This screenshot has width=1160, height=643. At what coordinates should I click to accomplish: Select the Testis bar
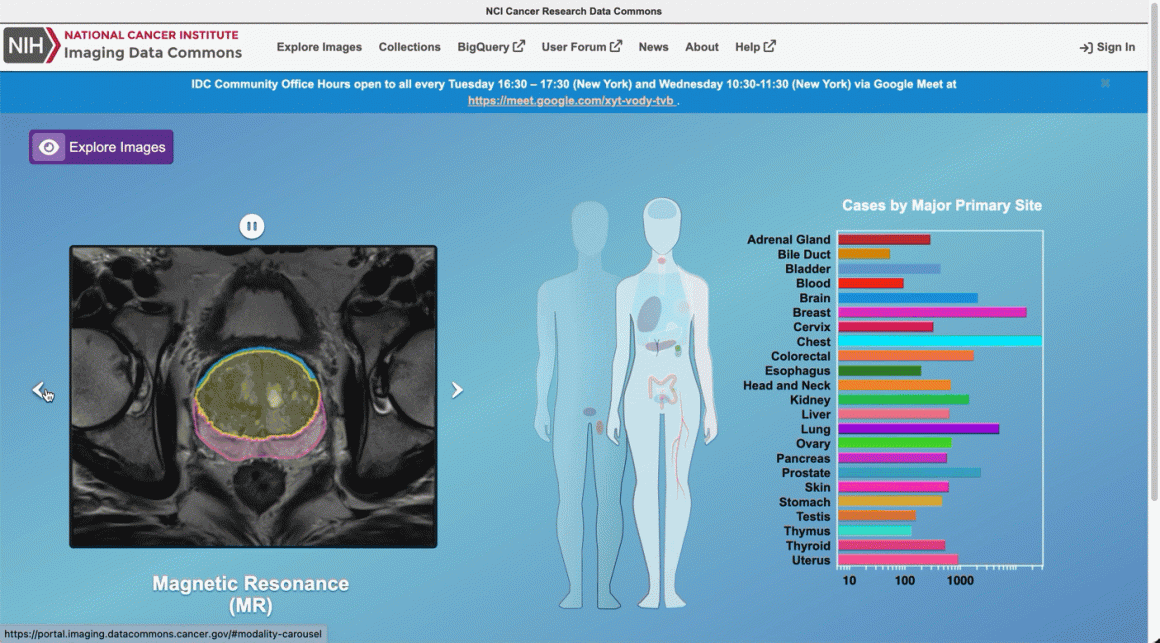click(877, 516)
